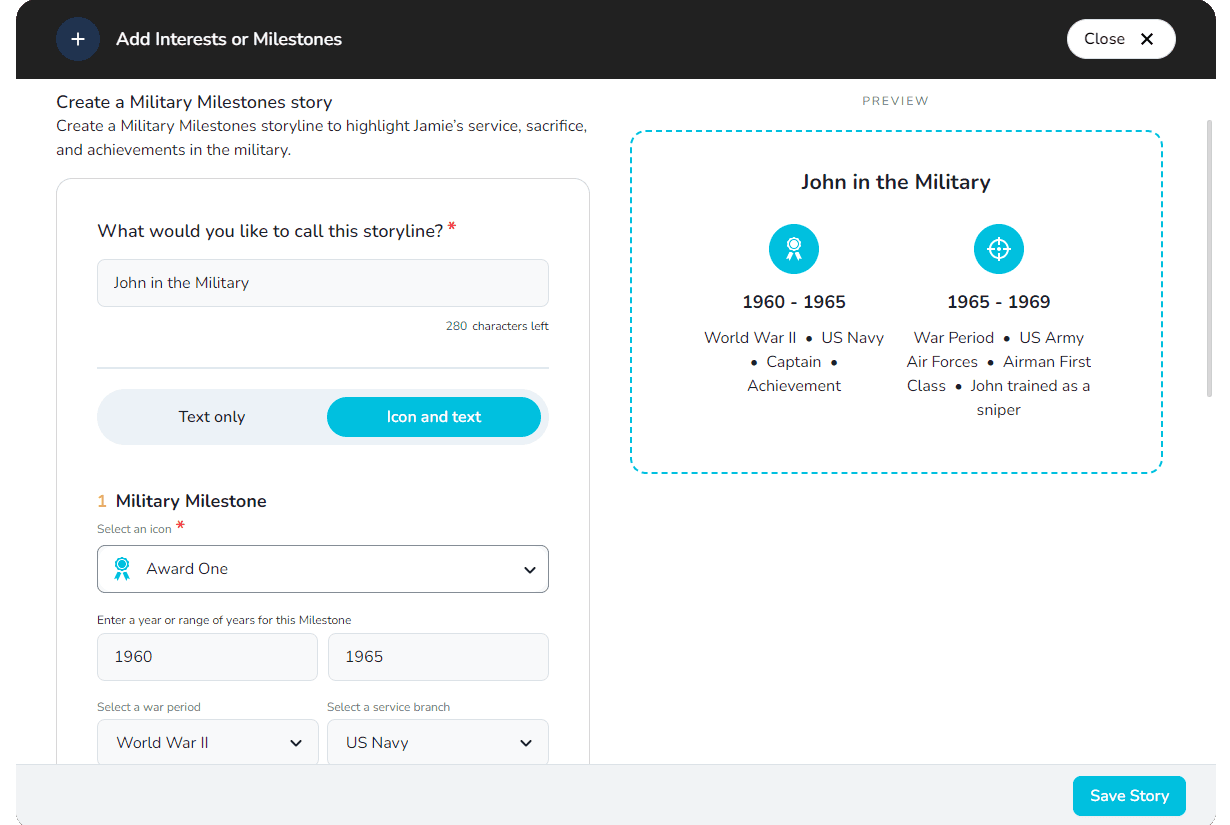Open the war period dropdown showing World War II
Image resolution: width=1230 pixels, height=825 pixels.
tap(207, 742)
